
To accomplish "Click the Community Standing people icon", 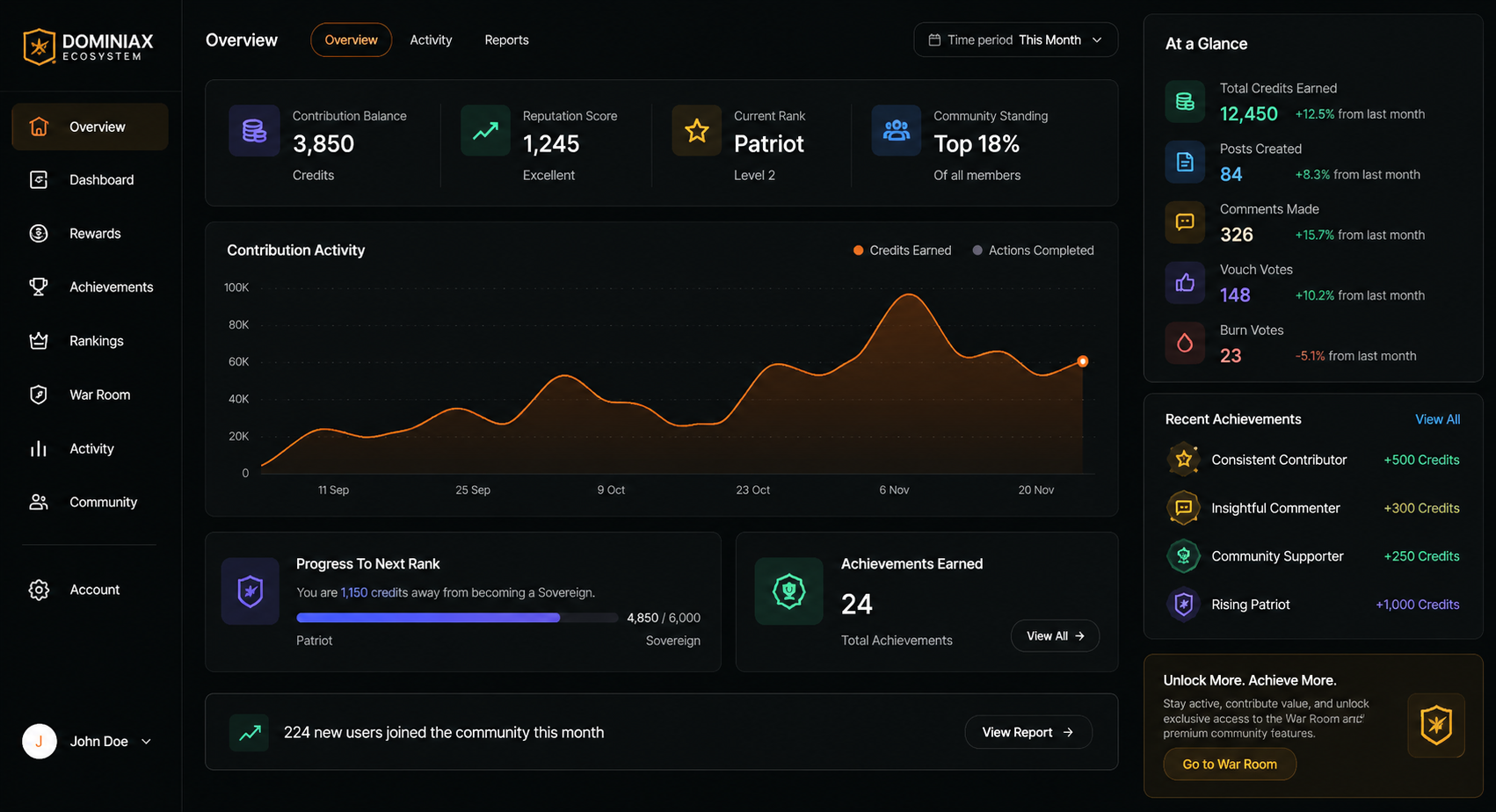I will (897, 131).
